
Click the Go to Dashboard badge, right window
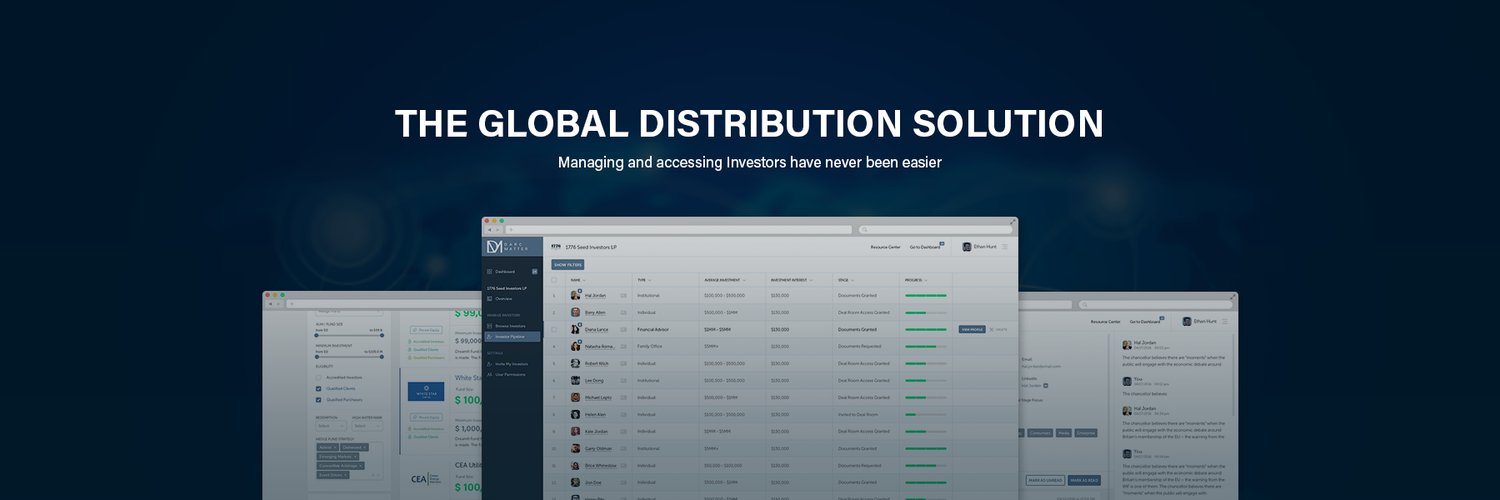click(x=1162, y=319)
